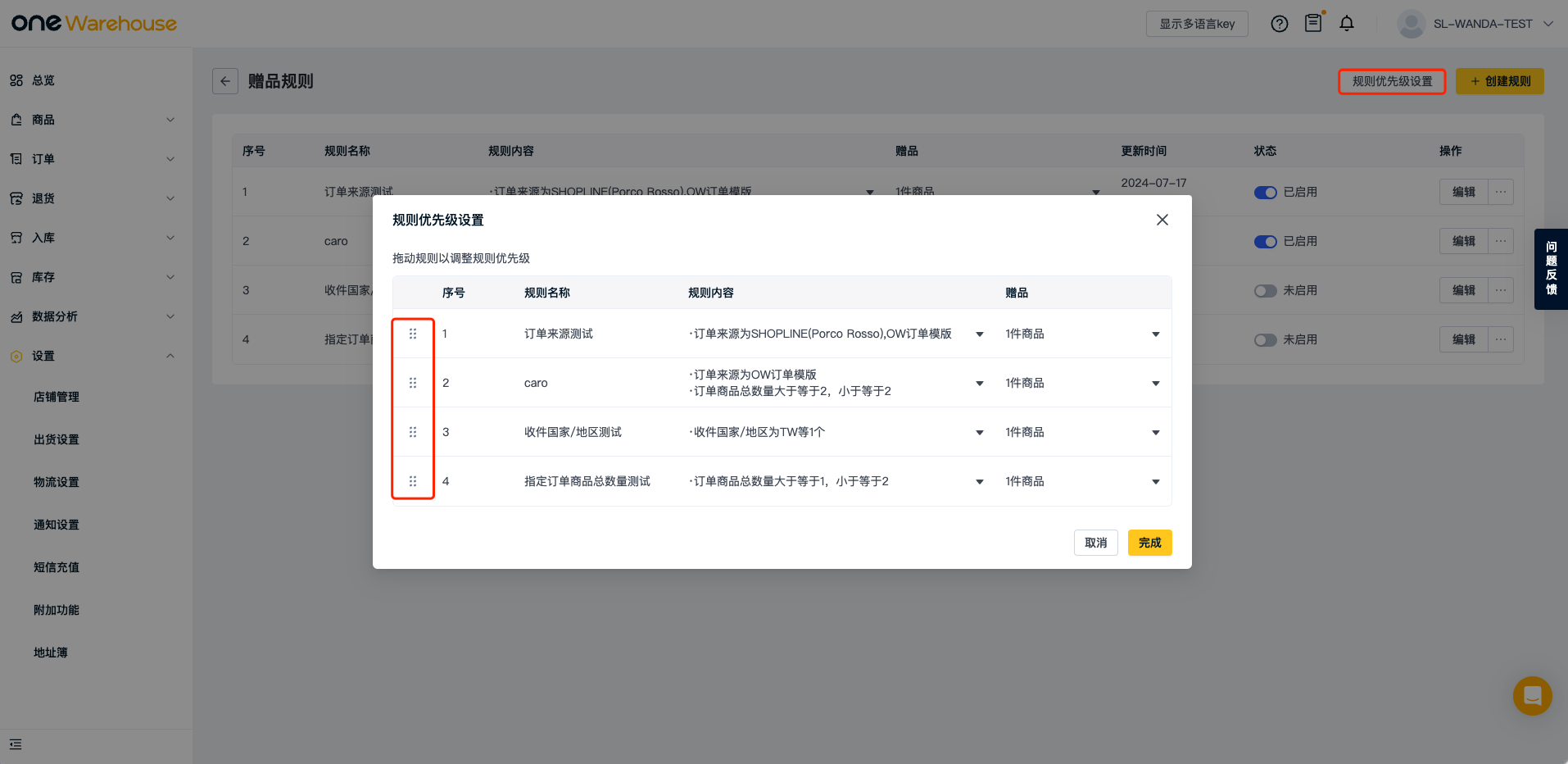Click the 完成 button

(1149, 543)
